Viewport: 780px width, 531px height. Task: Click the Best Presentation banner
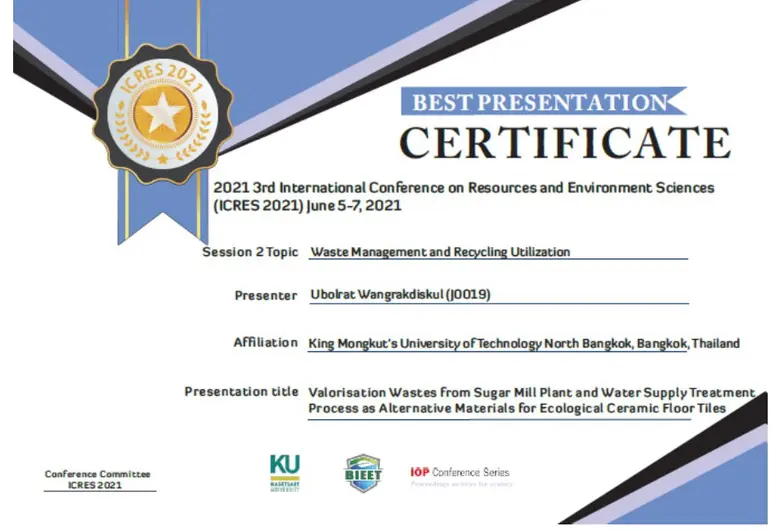click(540, 102)
